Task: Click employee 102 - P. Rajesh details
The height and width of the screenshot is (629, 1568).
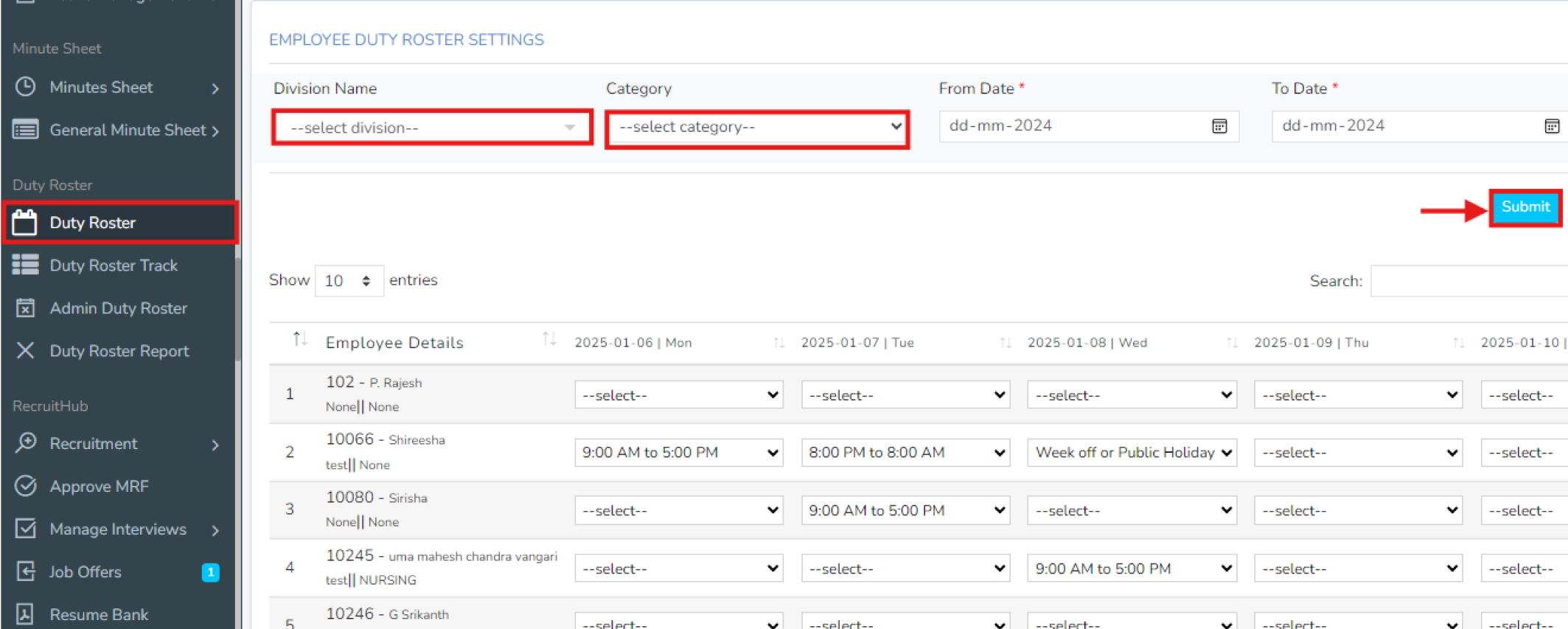Action: tap(374, 394)
